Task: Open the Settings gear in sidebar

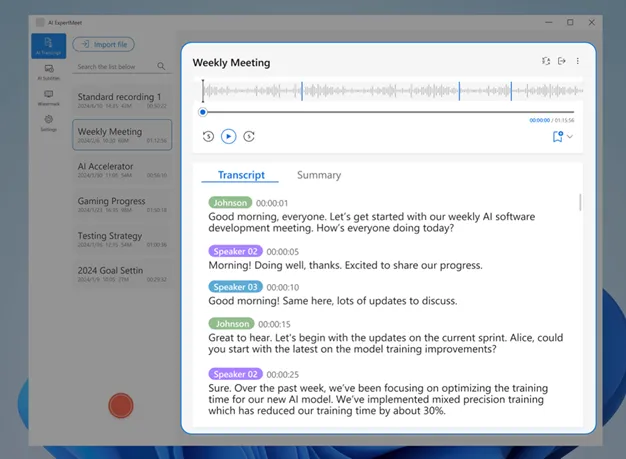Action: [x=48, y=123]
